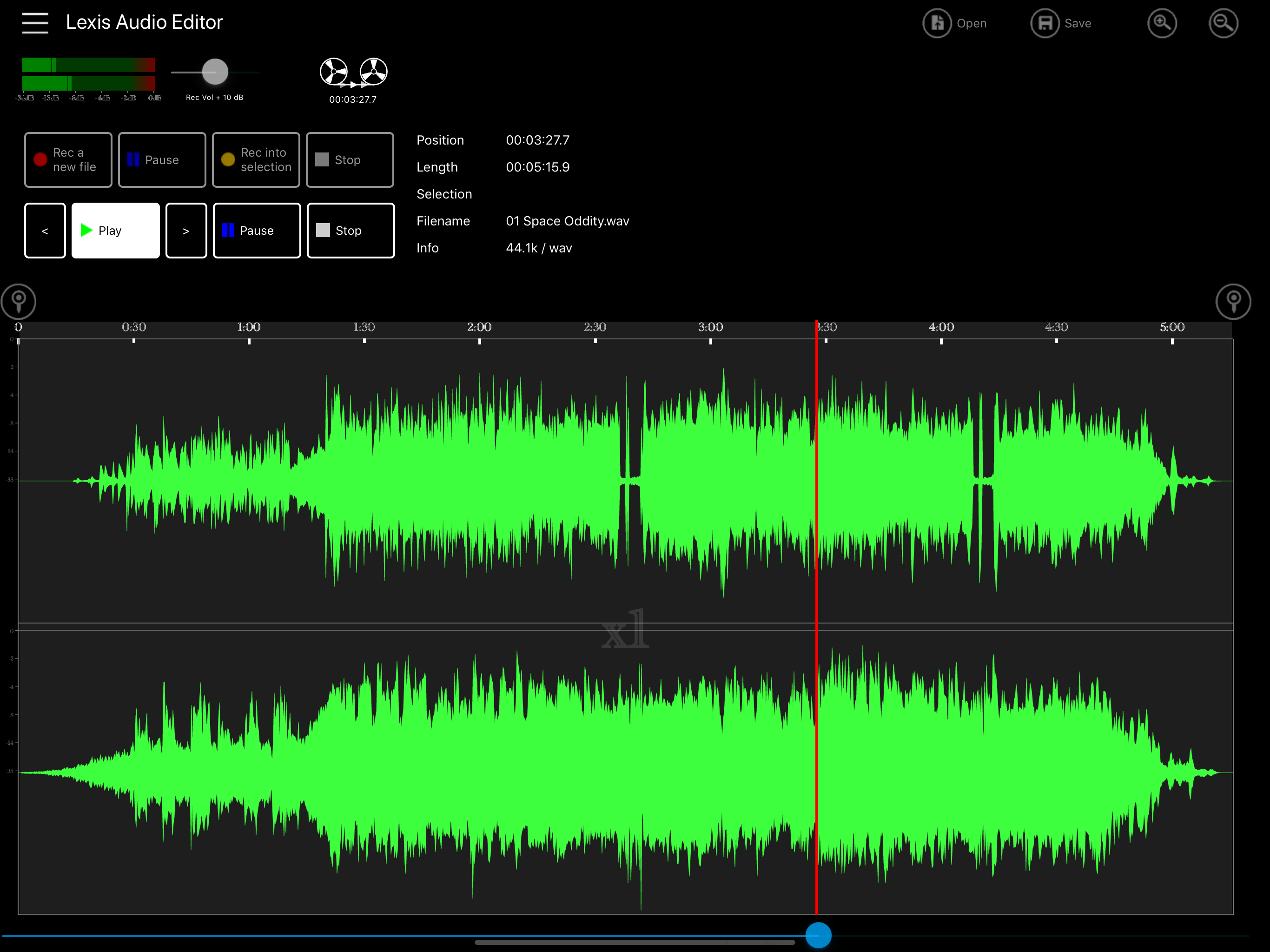Stop audio playback
This screenshot has width=1270, height=952.
[x=351, y=231]
